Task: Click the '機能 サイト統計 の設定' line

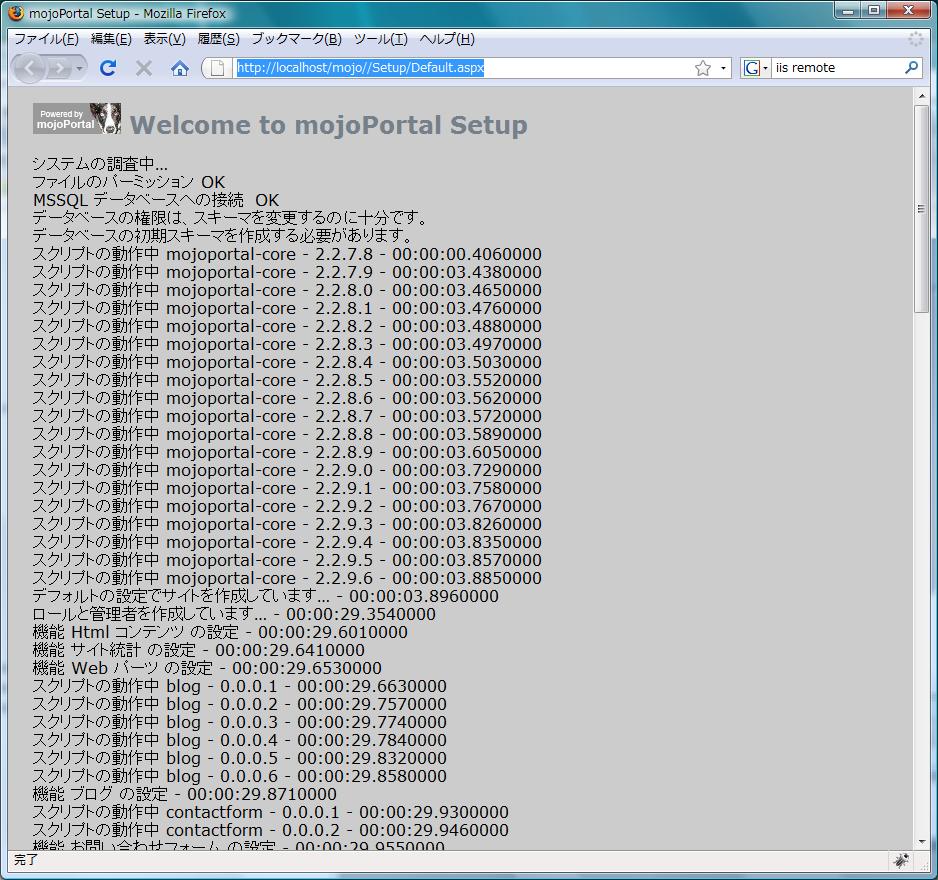Action: (199, 650)
